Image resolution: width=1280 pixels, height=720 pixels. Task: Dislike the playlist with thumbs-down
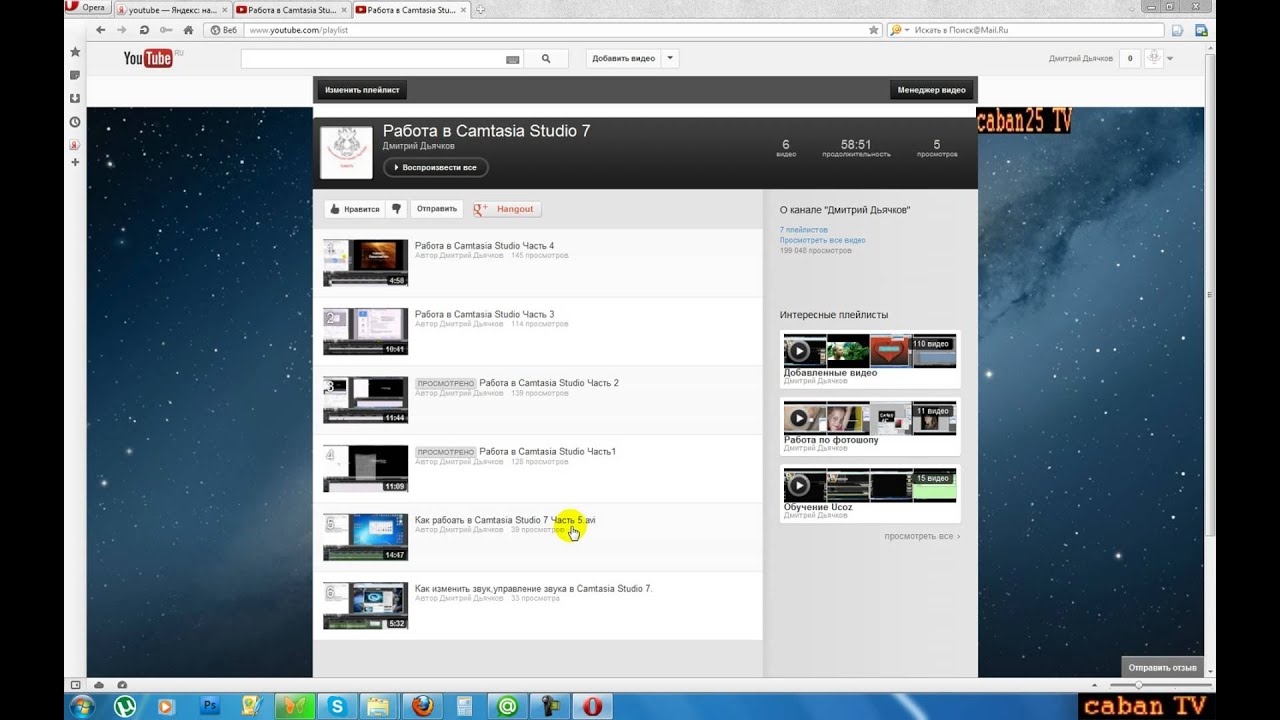pyautogui.click(x=397, y=209)
